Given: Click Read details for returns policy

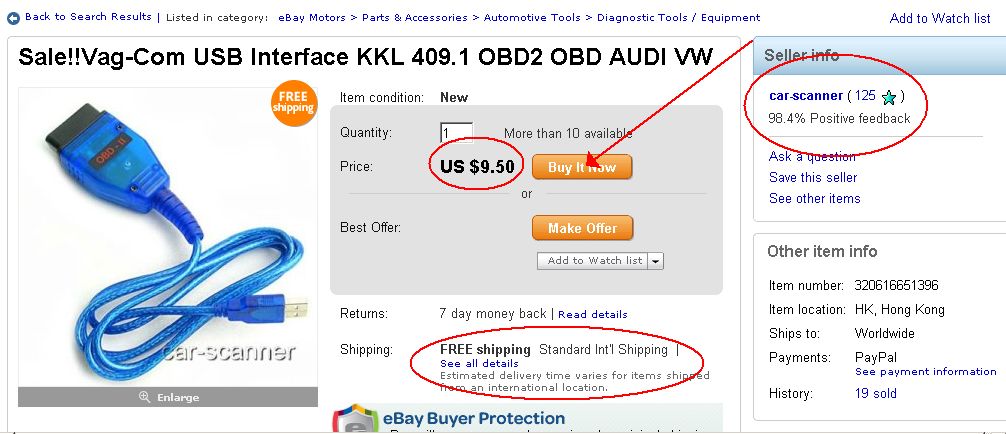Looking at the screenshot, I should click(593, 314).
